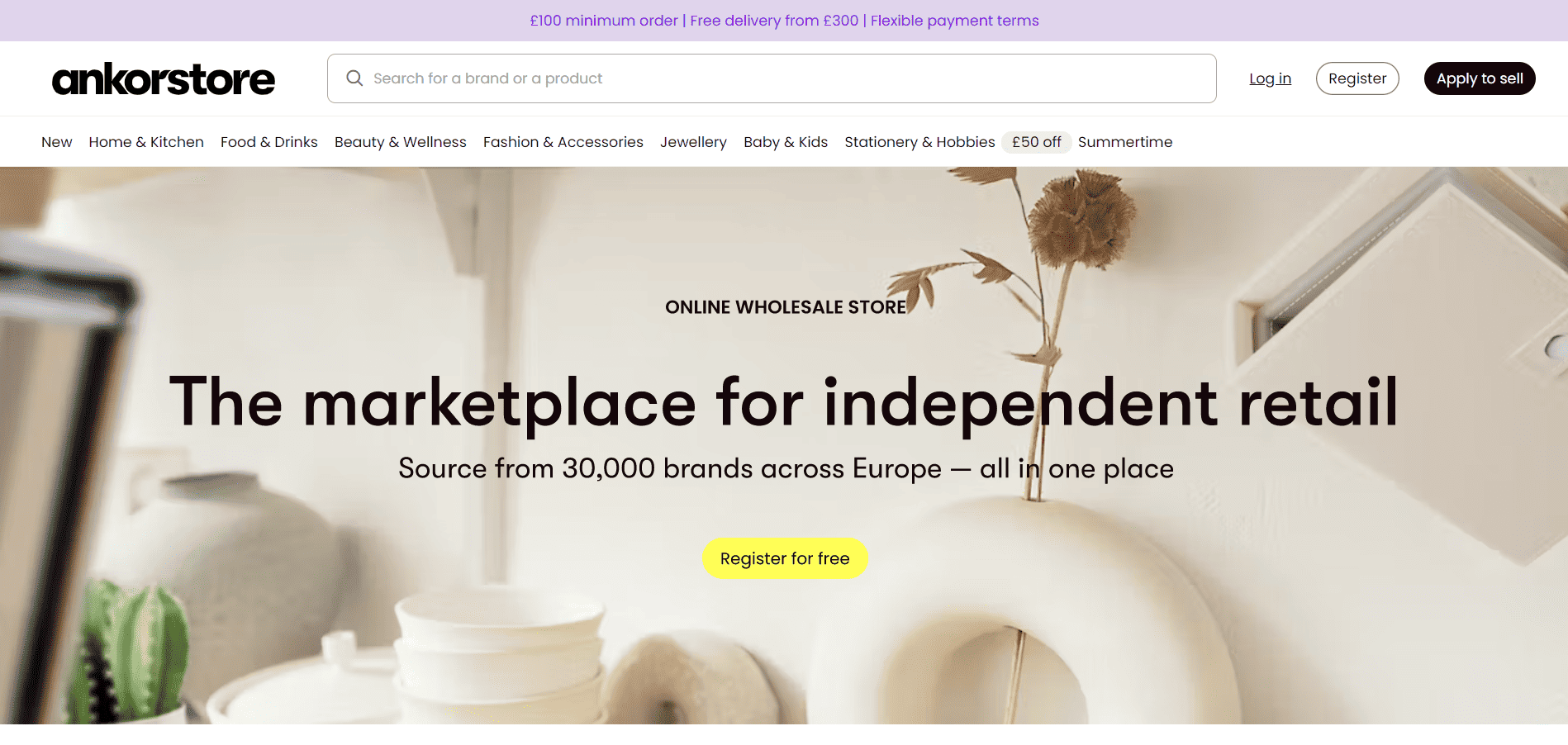Open Flexible payment terms details
This screenshot has height=745, width=1568.
point(954,20)
